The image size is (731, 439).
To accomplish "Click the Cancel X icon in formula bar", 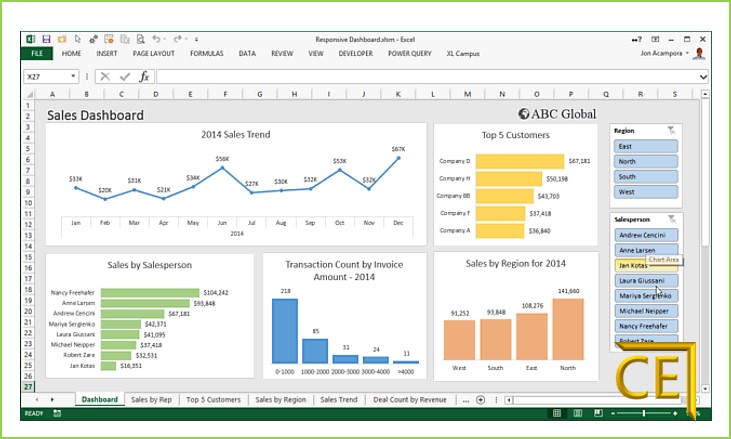I will coord(105,76).
